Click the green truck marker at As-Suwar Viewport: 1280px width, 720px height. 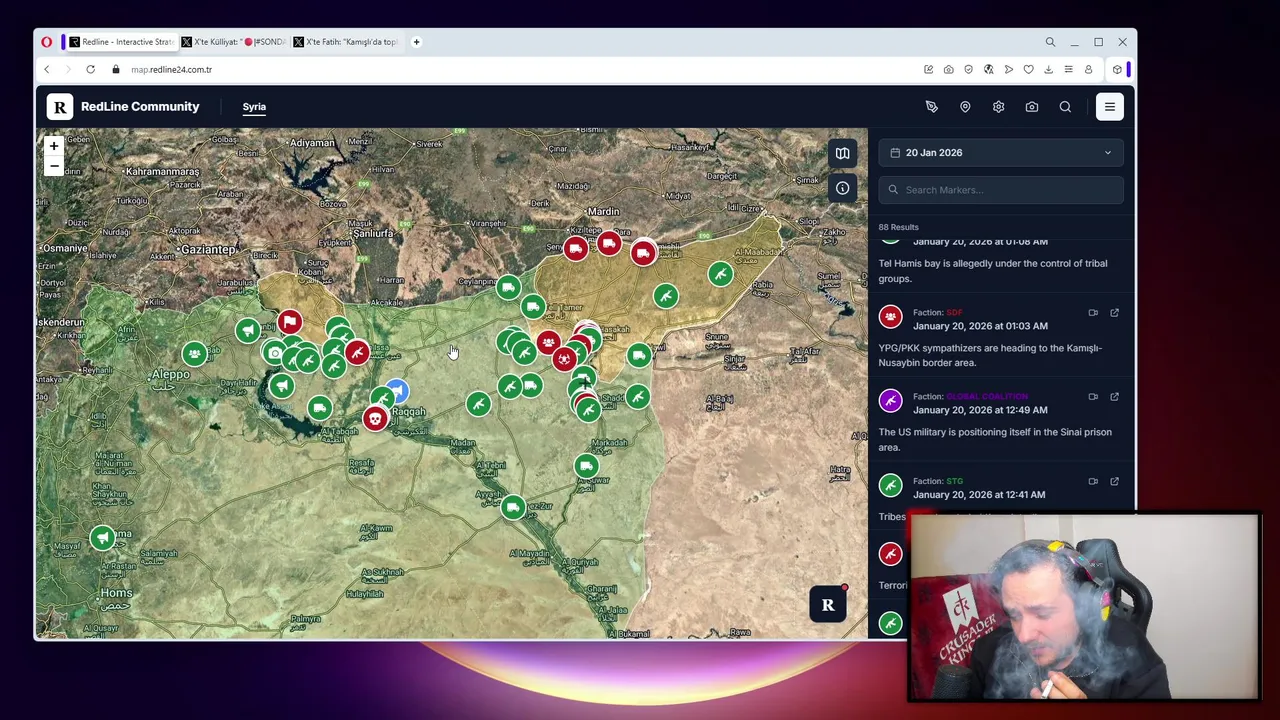586,465
